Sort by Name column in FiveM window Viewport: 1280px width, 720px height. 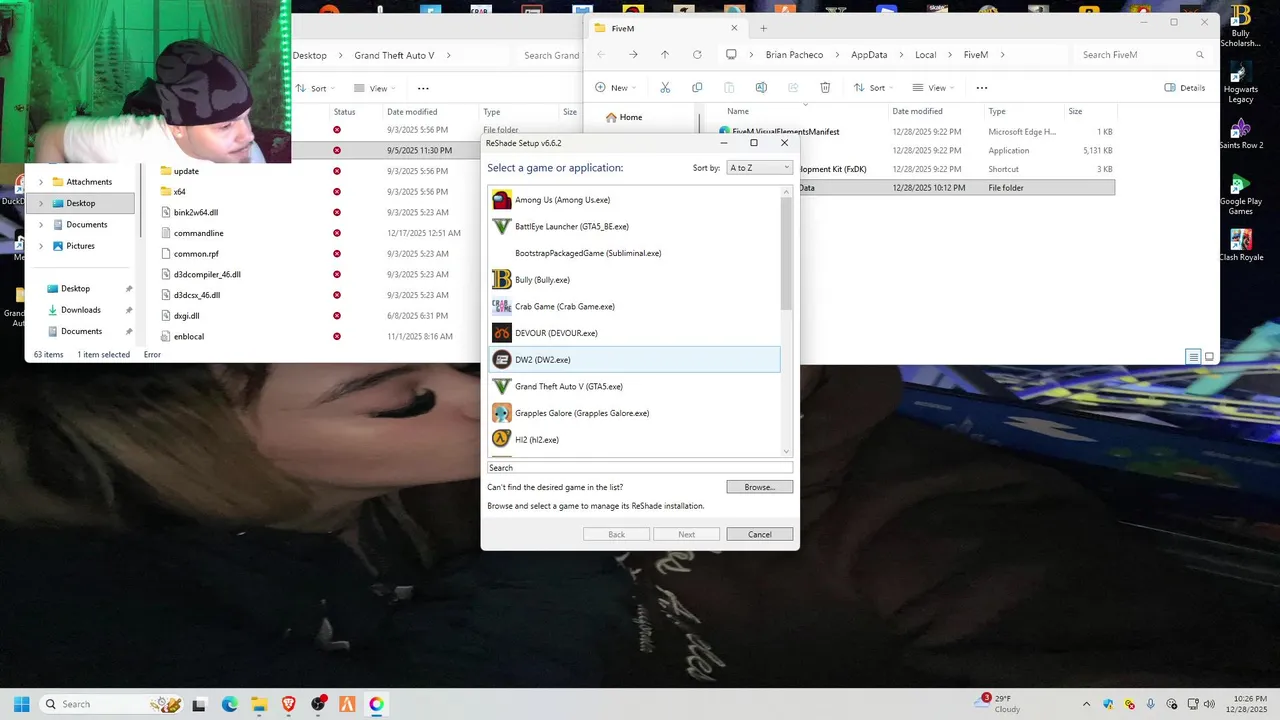738,111
